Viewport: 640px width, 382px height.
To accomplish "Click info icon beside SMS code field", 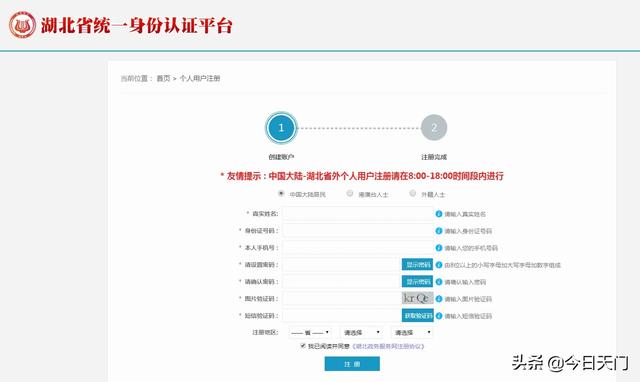I will click(439, 316).
